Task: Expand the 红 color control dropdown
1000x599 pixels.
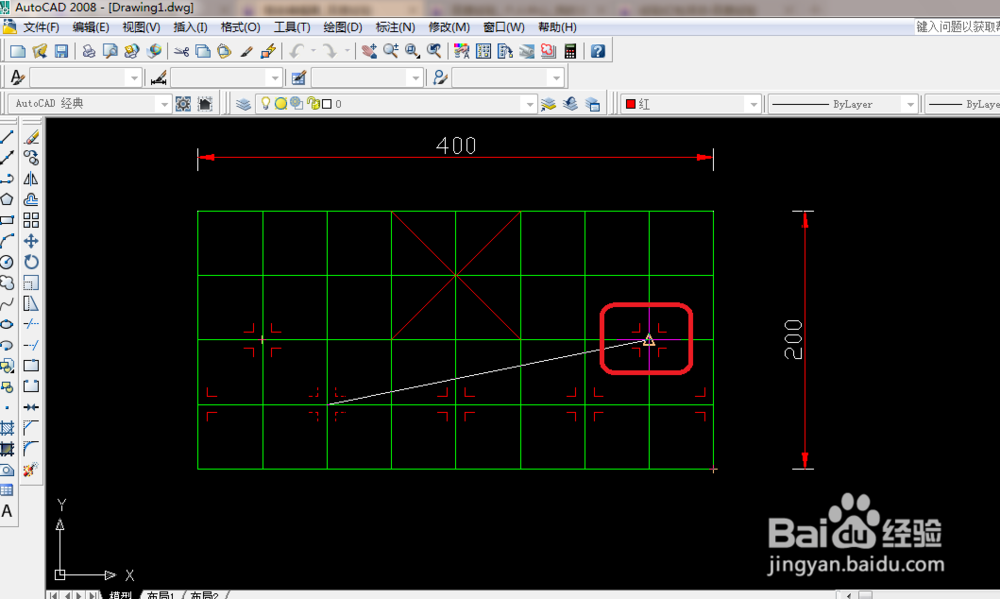Action: tap(753, 104)
